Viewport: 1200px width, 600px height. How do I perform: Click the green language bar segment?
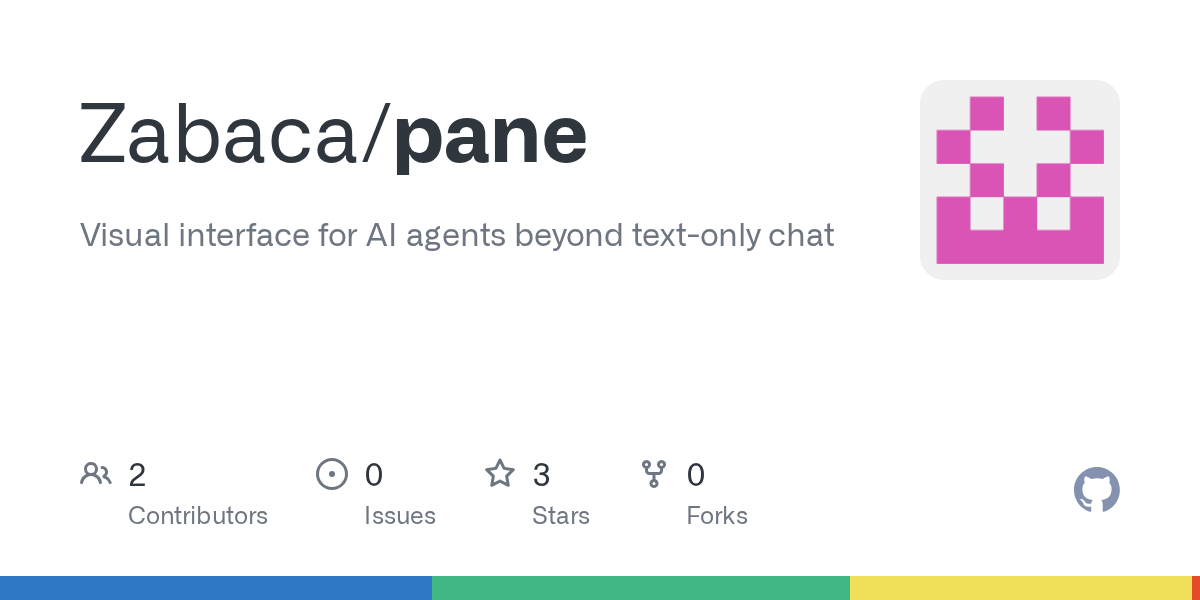click(641, 588)
